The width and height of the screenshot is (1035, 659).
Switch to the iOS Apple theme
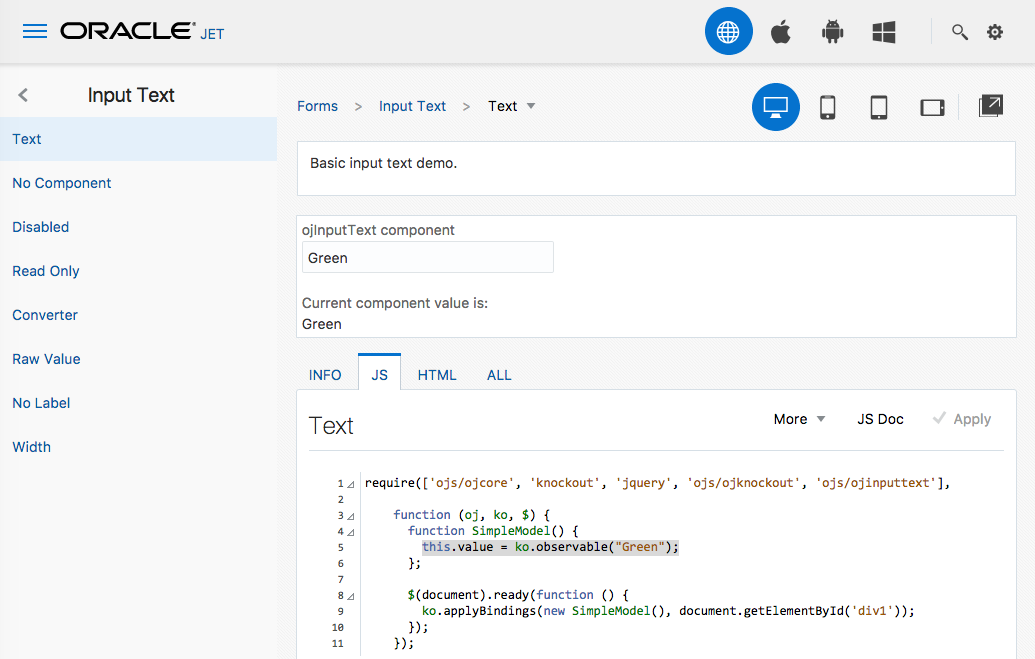[781, 32]
